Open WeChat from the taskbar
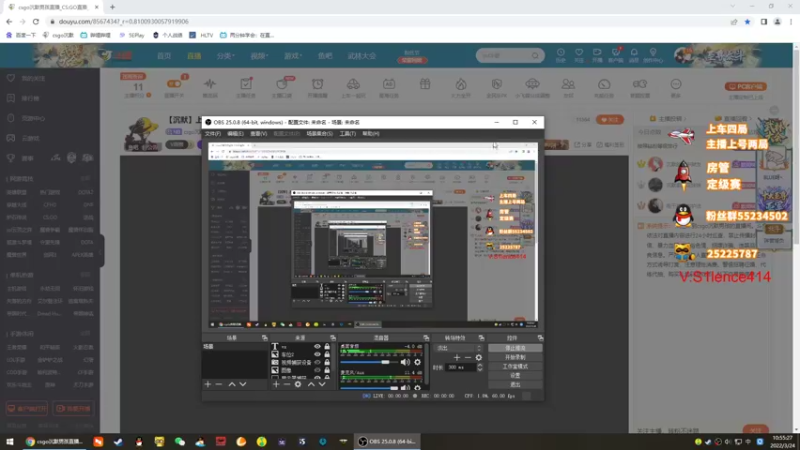Screen dimensions: 800x450 coord(180,441)
